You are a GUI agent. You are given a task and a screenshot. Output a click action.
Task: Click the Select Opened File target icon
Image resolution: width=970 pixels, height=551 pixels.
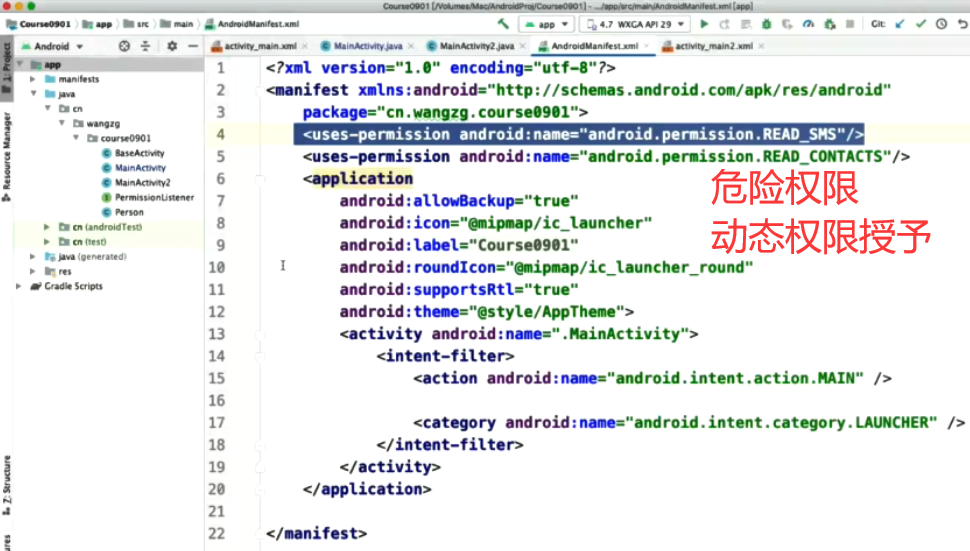coord(124,46)
